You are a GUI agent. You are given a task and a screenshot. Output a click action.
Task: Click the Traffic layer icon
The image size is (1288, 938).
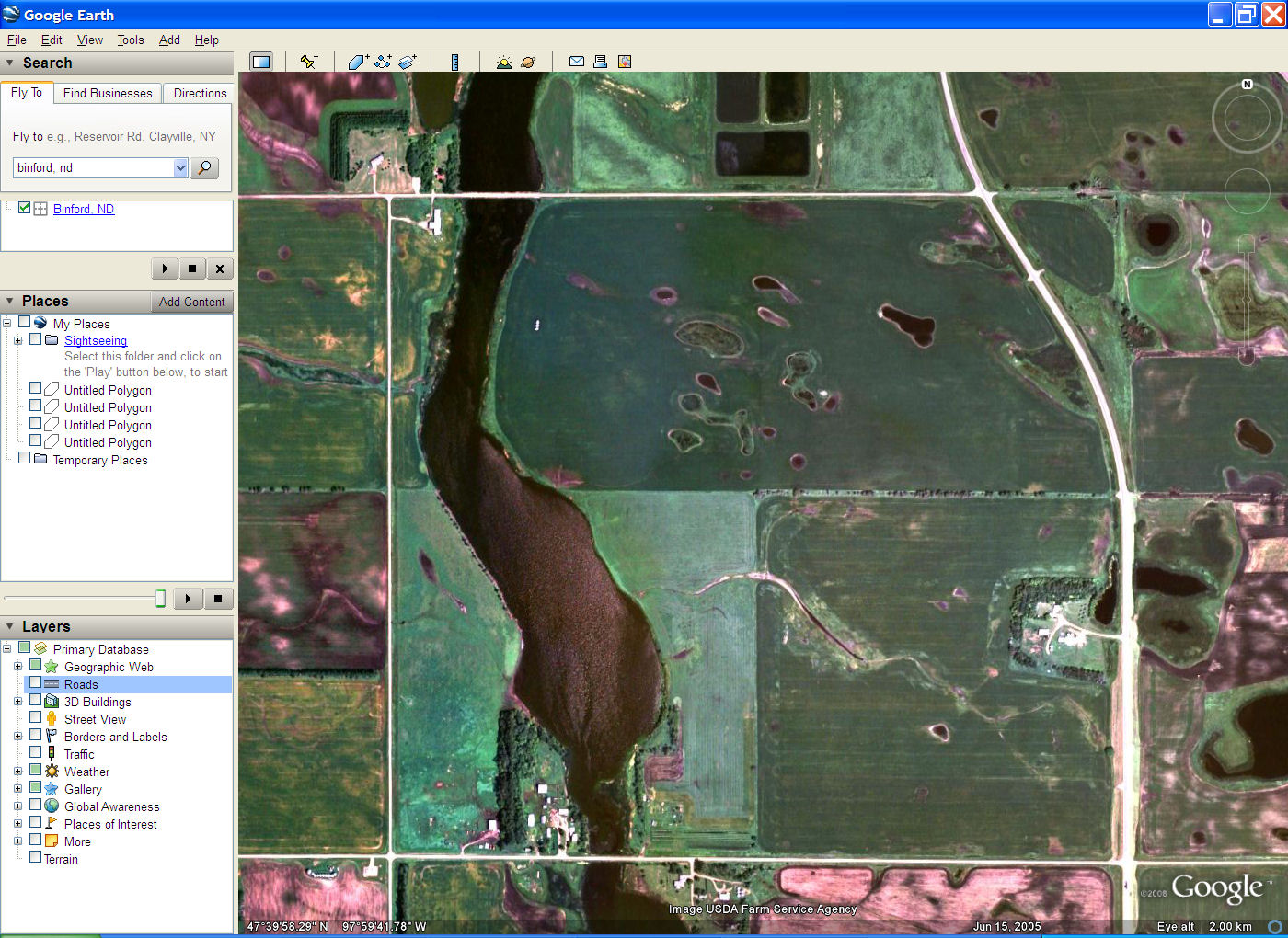point(52,754)
